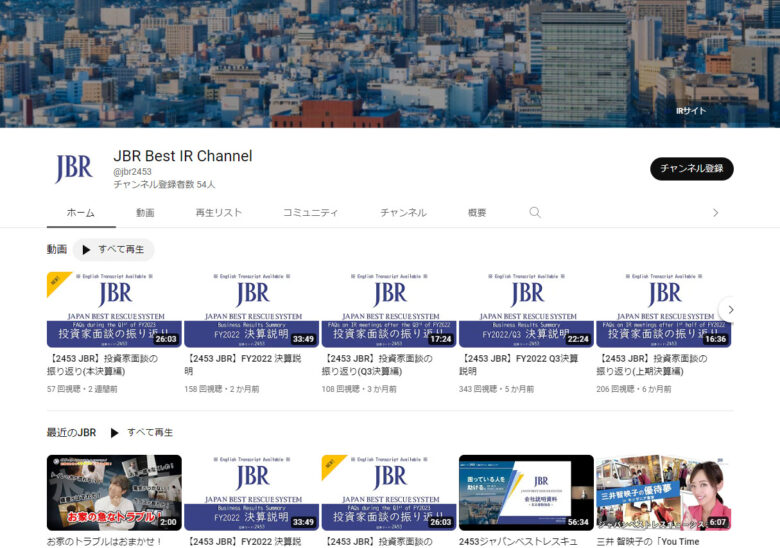Subscribe using the チャンネル登録 button
Screen dimensions: 780x548
[691, 169]
